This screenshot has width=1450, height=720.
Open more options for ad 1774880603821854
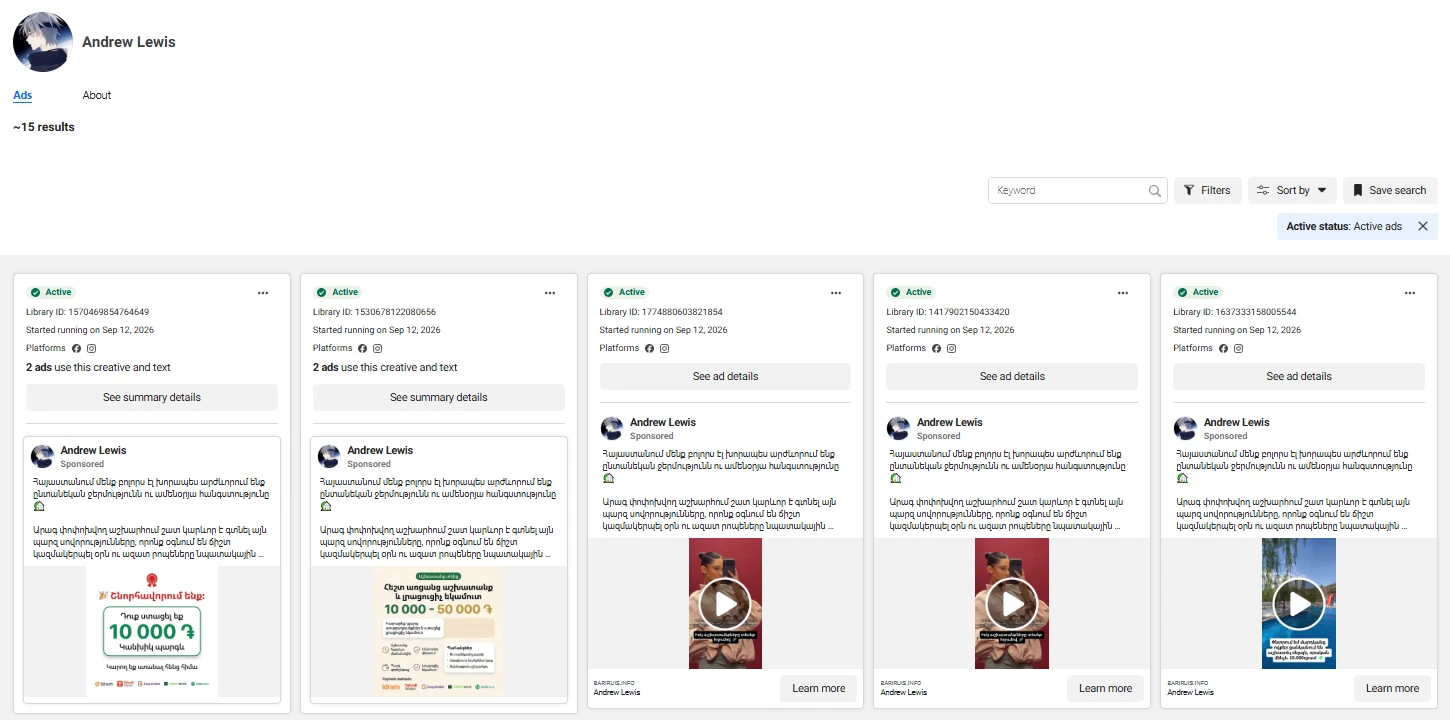click(x=836, y=293)
